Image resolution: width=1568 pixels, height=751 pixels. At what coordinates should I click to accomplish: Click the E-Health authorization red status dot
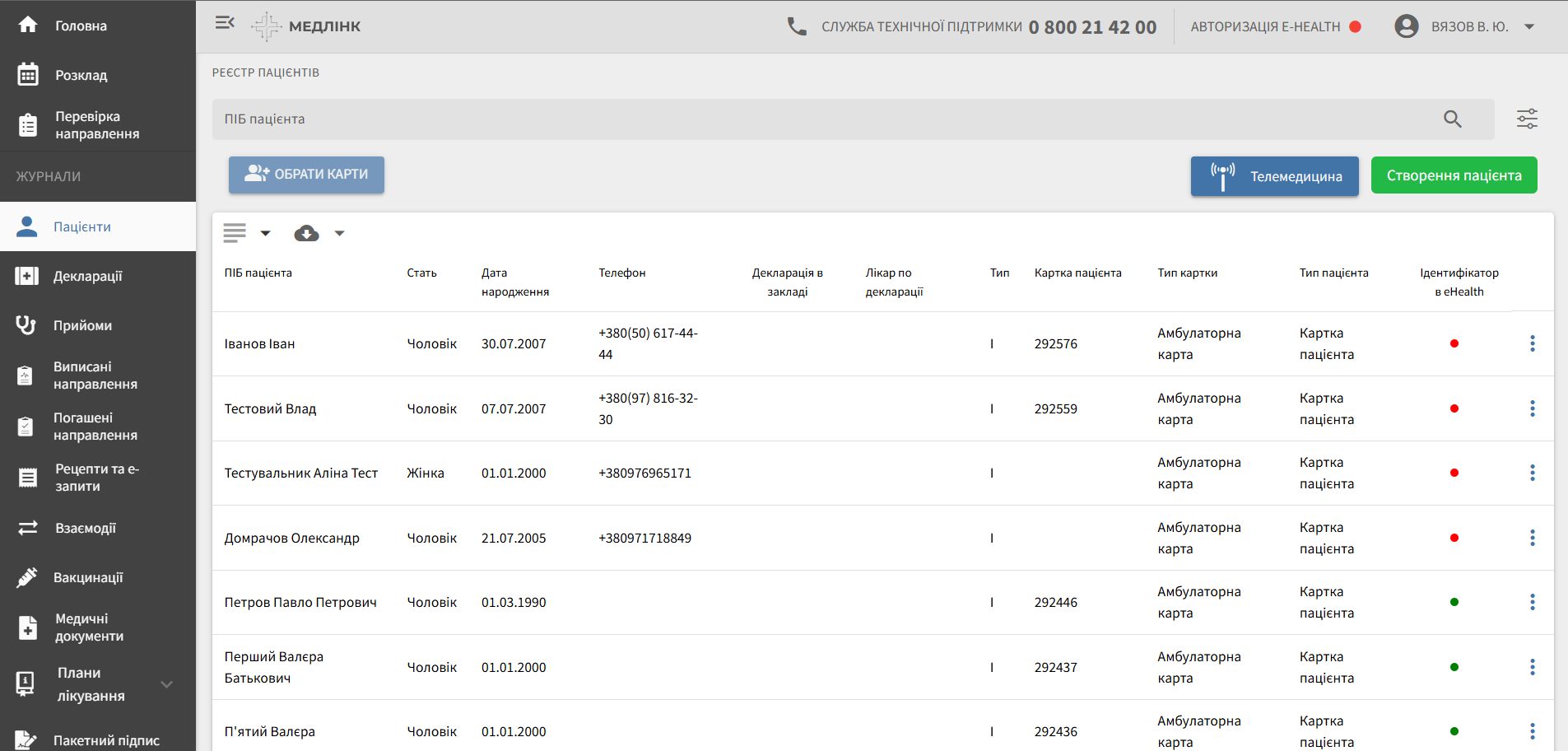[1355, 27]
